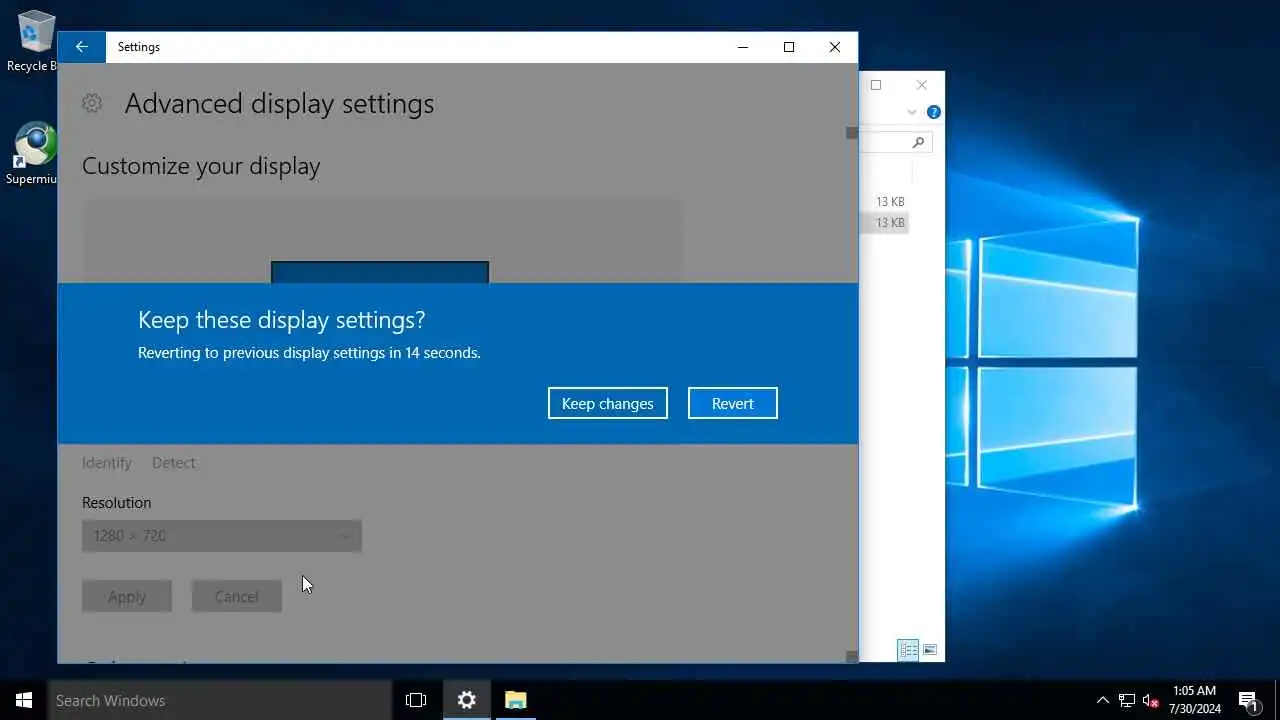Screen dimensions: 1280x720
Task: Open Task View on taskbar
Action: 416,700
